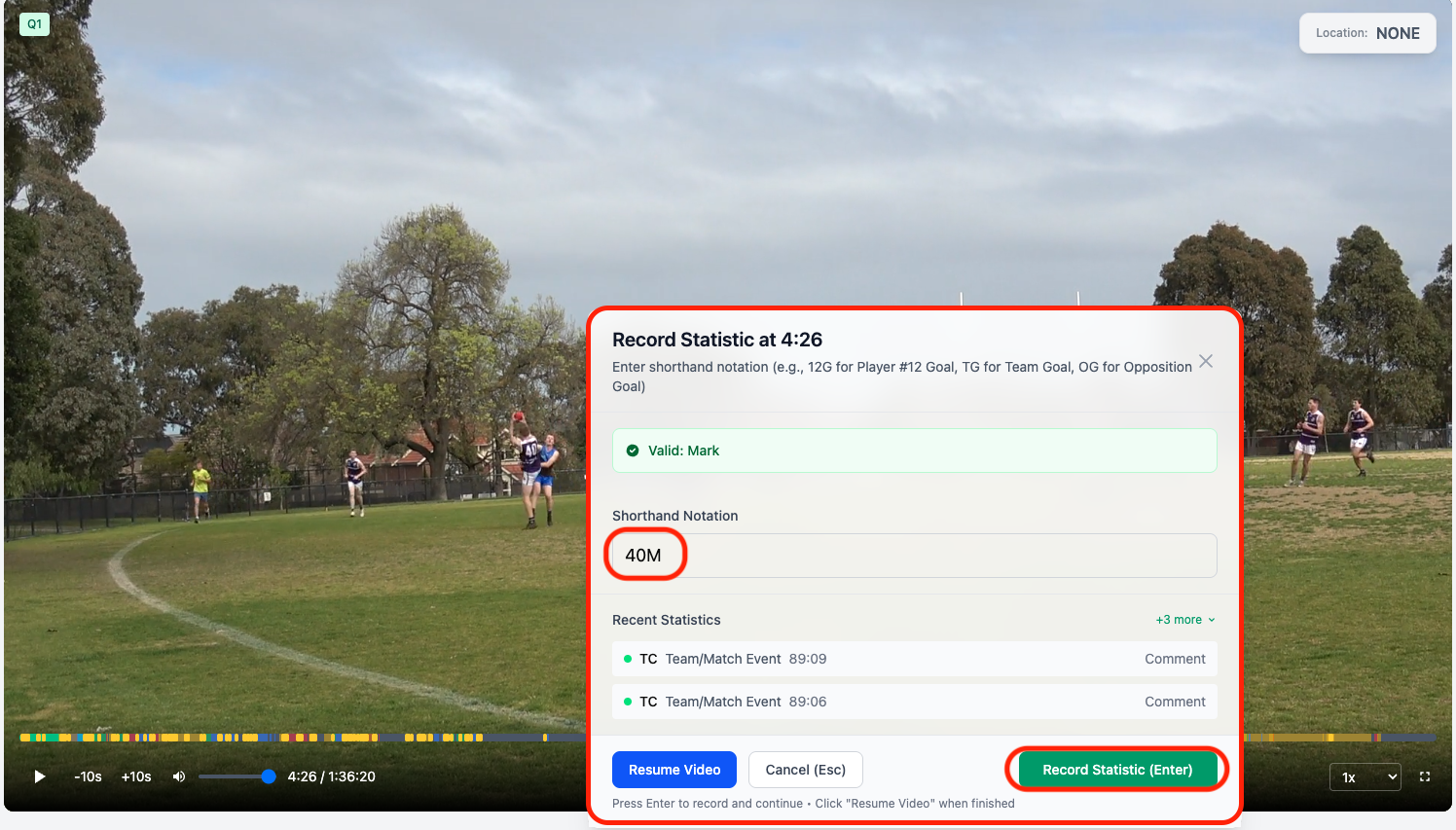Select the TC Team/Match Event 89:06 entry
The width and height of the screenshot is (1456, 830).
click(x=915, y=702)
